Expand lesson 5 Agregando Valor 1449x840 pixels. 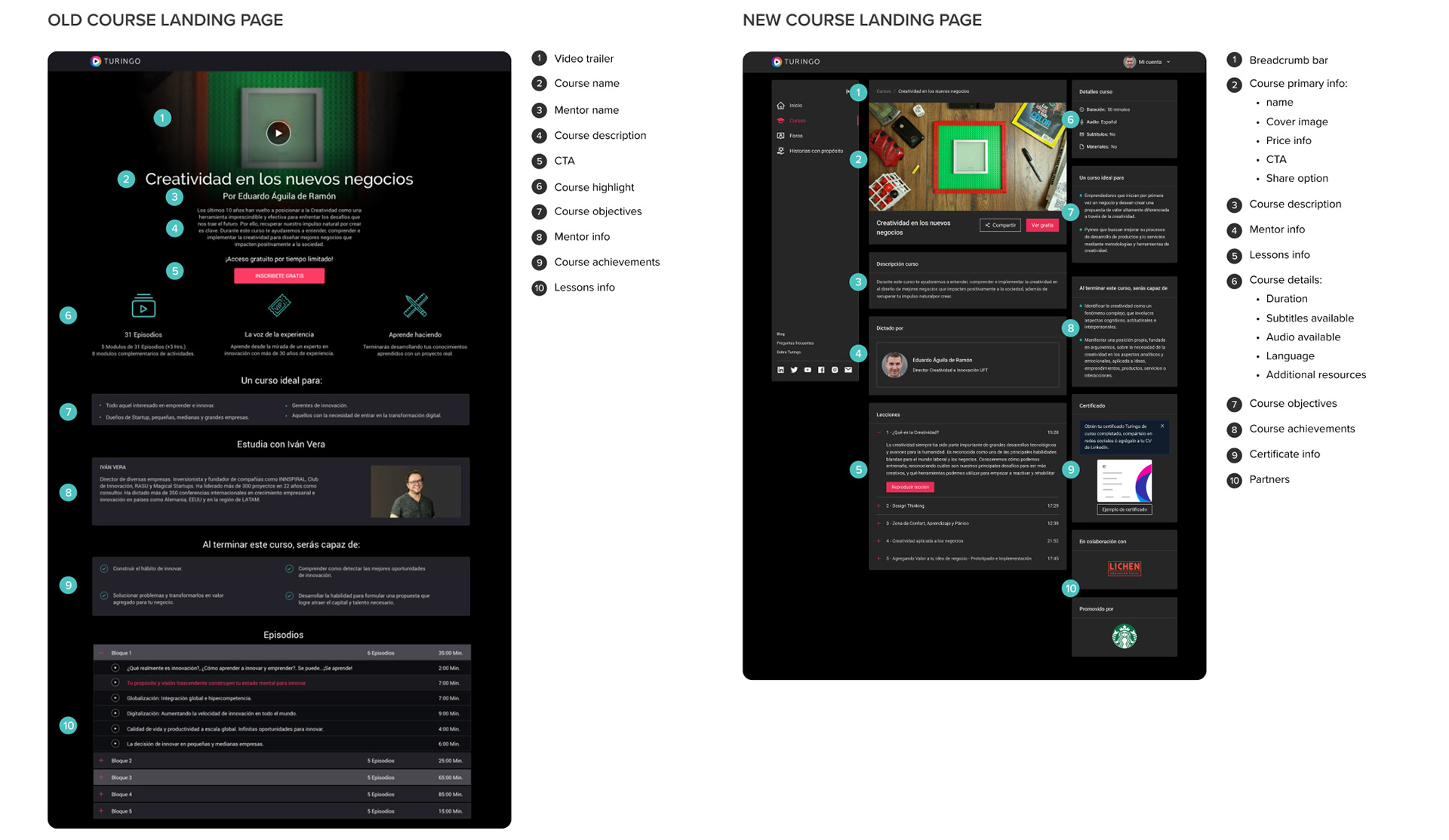[x=879, y=558]
